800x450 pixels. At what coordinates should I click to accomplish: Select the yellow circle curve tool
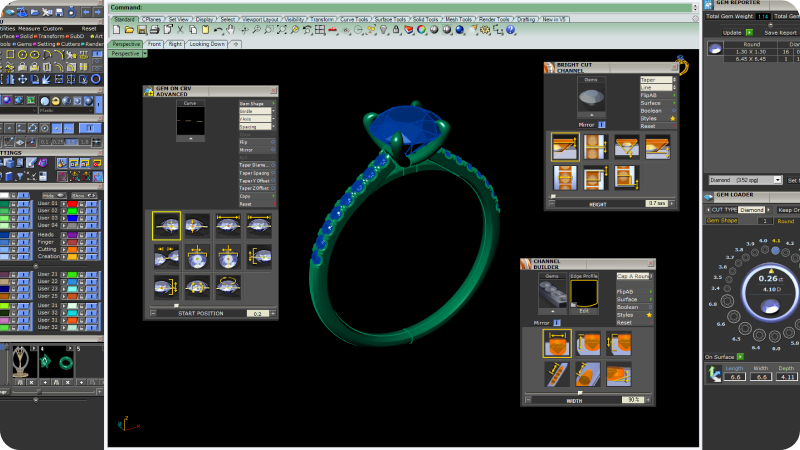[x=22, y=55]
